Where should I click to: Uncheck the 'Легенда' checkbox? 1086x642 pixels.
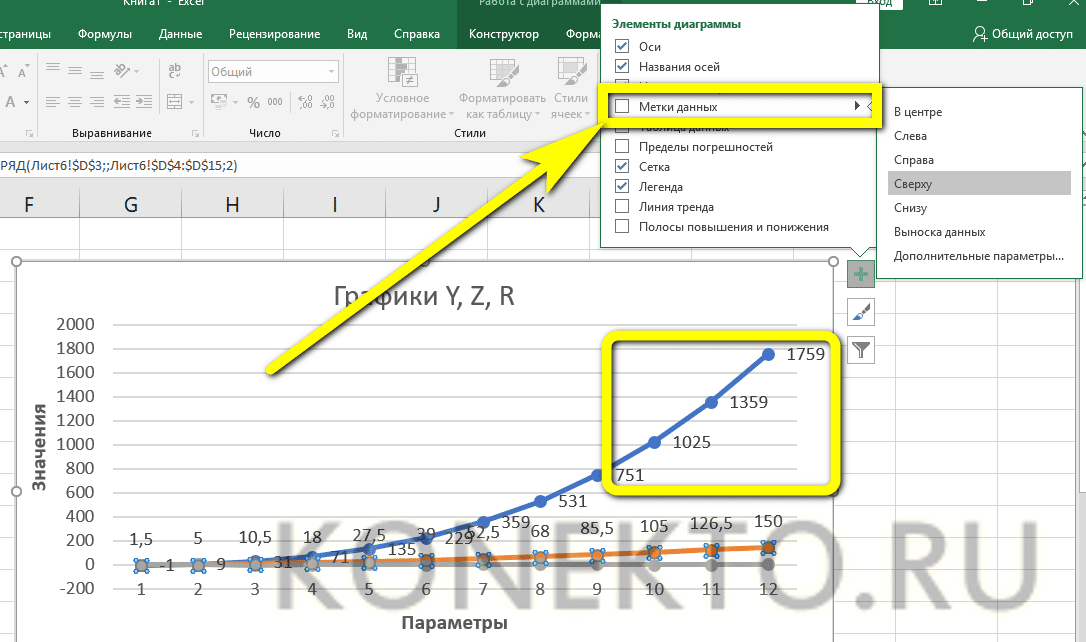pos(622,187)
